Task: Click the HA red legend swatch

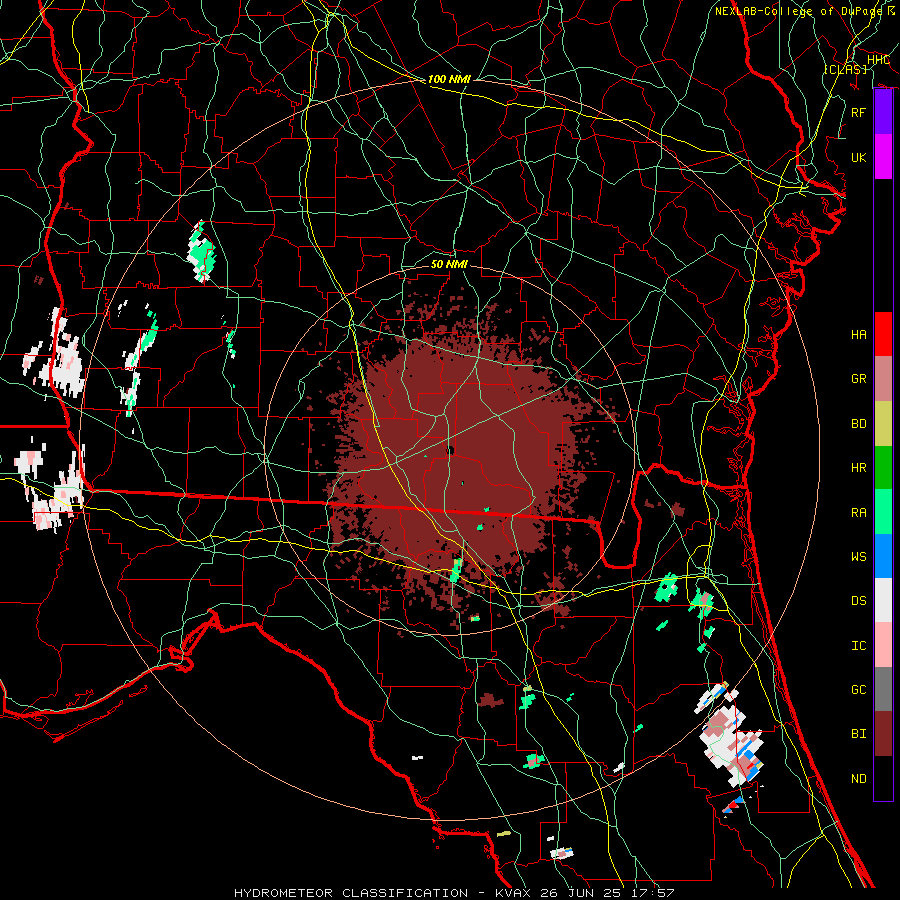Action: 883,334
